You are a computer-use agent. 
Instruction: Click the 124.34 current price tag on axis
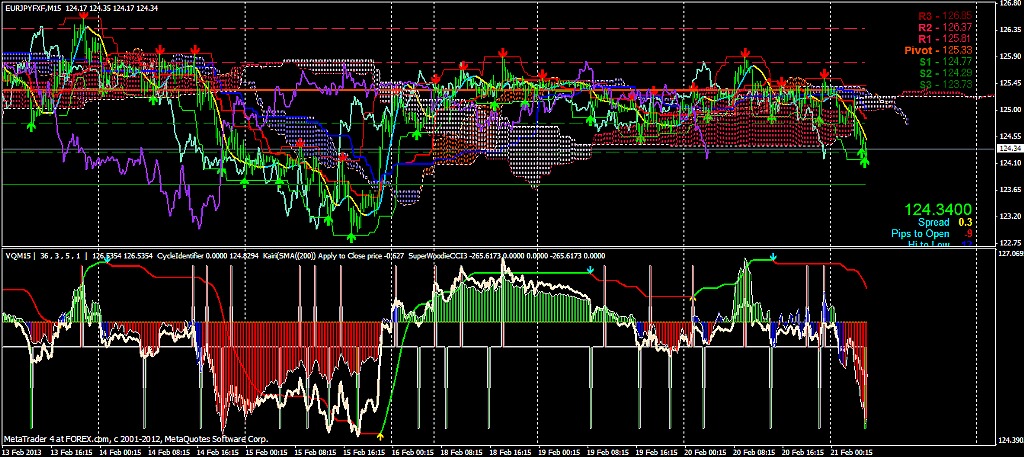point(1008,150)
